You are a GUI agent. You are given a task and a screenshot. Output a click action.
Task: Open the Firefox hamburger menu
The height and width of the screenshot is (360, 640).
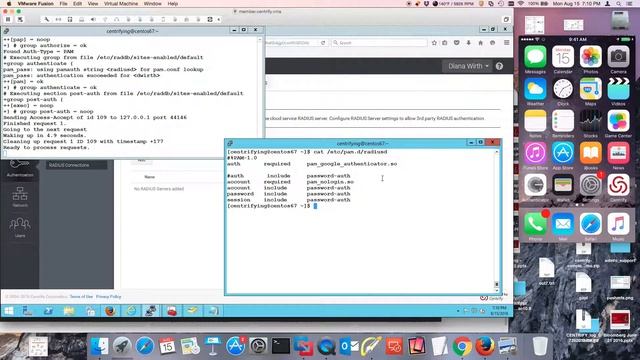507,42
